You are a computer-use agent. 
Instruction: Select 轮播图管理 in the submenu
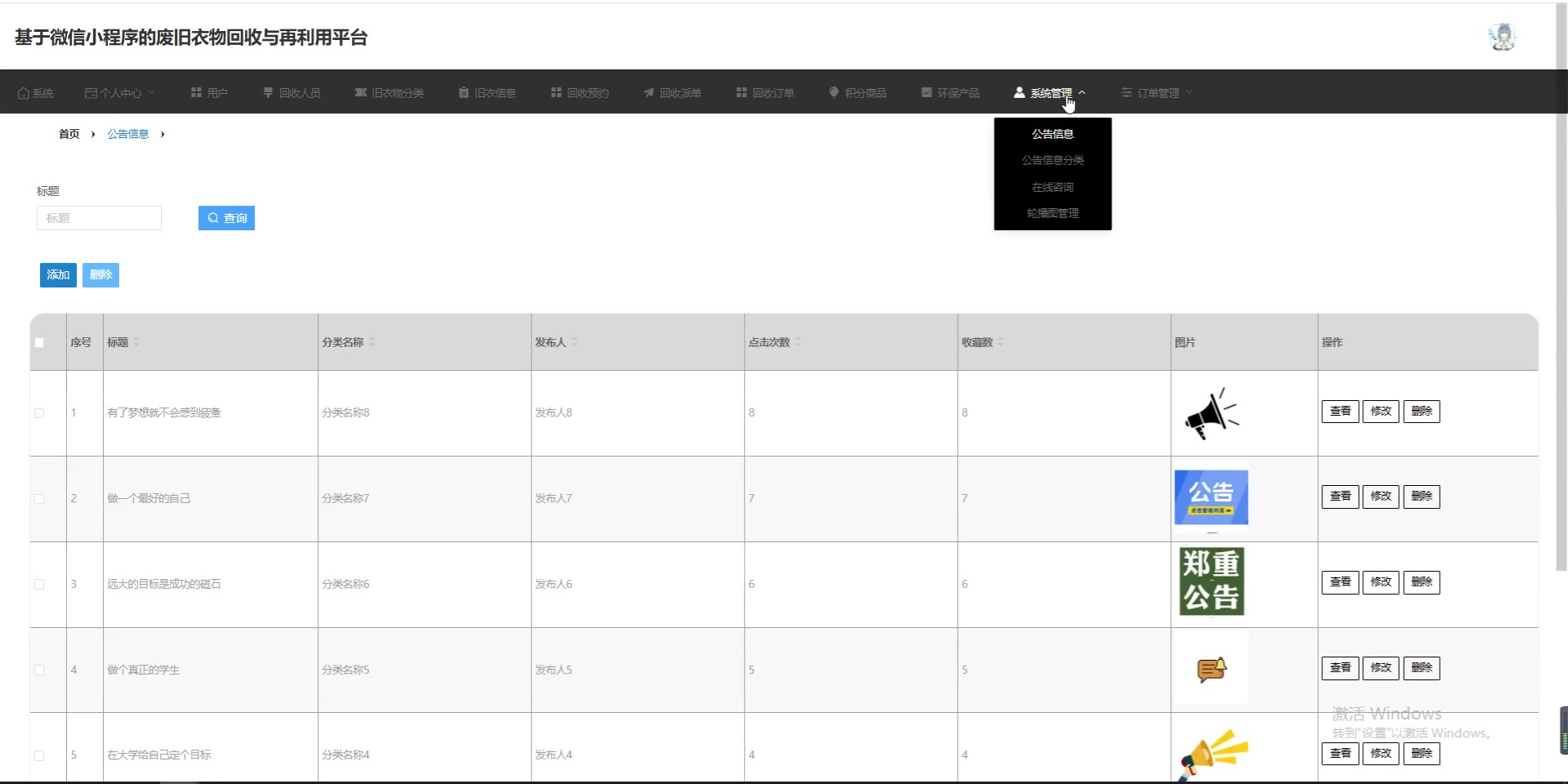tap(1053, 213)
